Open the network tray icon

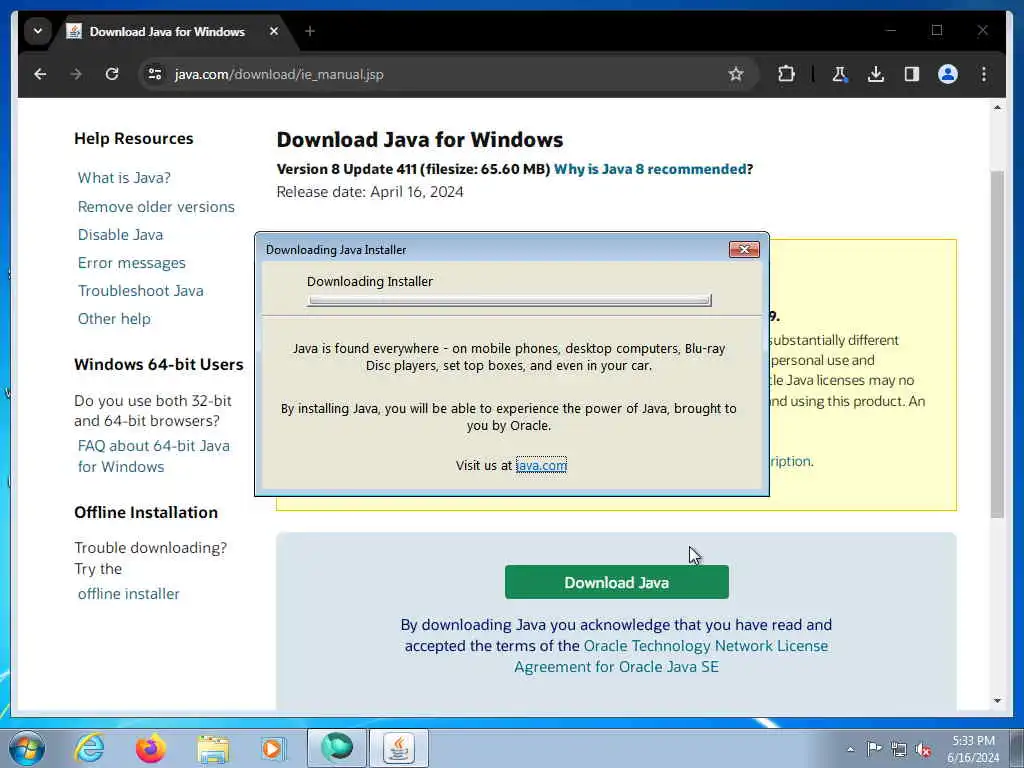[899, 749]
